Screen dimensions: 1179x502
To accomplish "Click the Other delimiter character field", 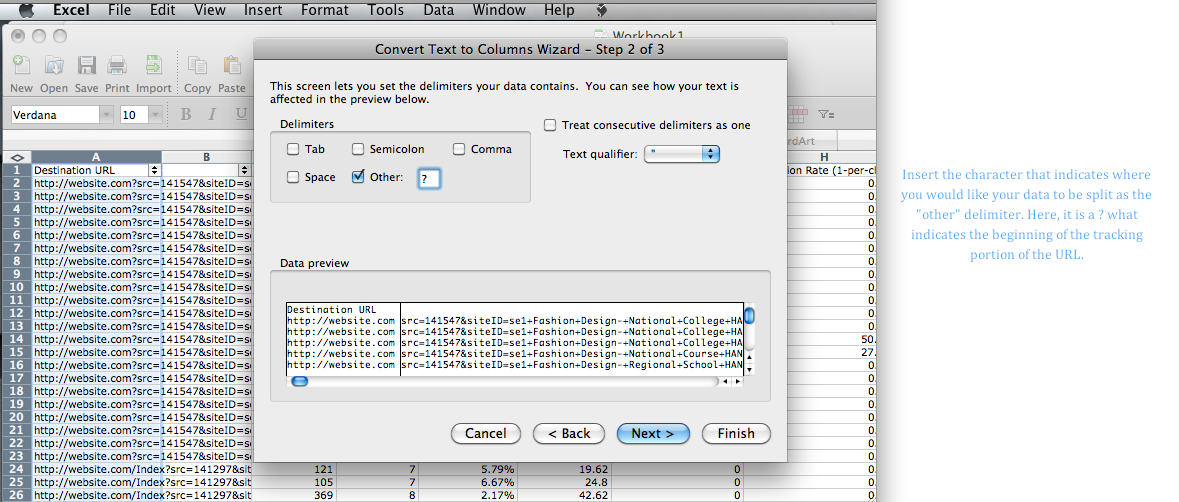I will 429,178.
